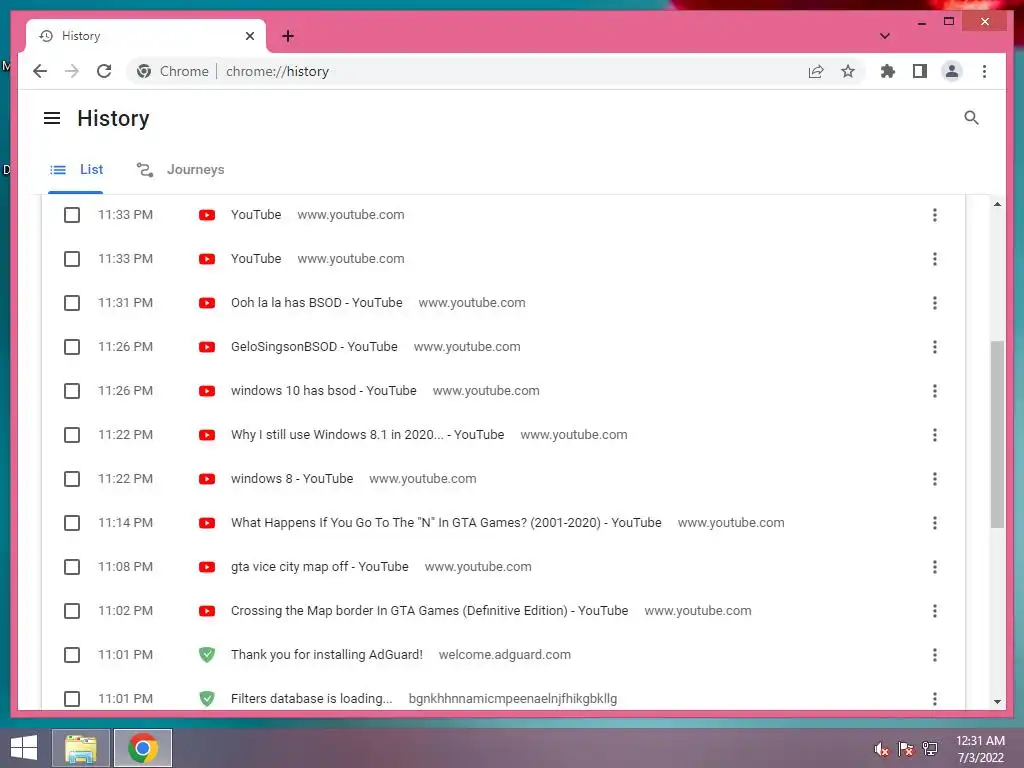Close the History tab

click(249, 36)
